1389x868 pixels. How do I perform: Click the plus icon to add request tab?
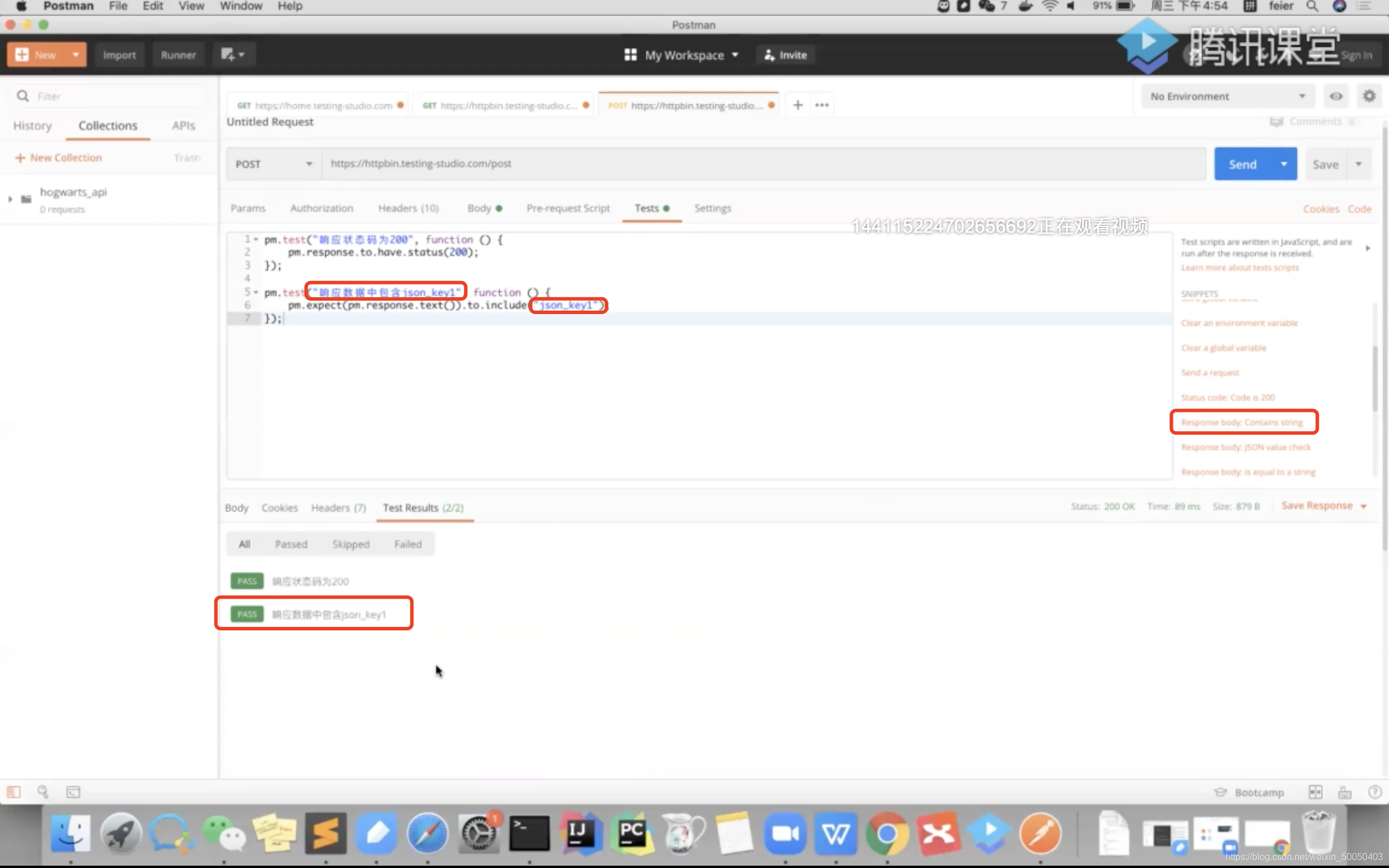click(x=798, y=105)
